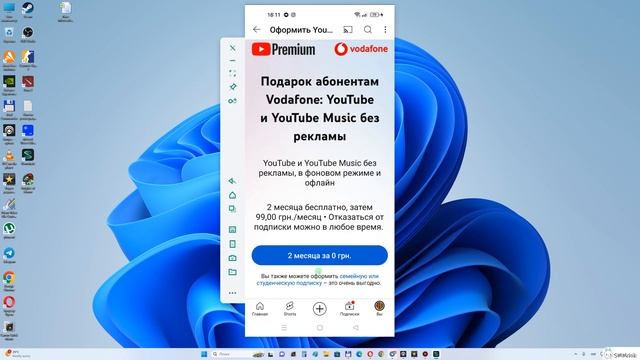This screenshot has height=360, width=640.
Task: Open the text document on desktop top
Action: (x=66, y=11)
